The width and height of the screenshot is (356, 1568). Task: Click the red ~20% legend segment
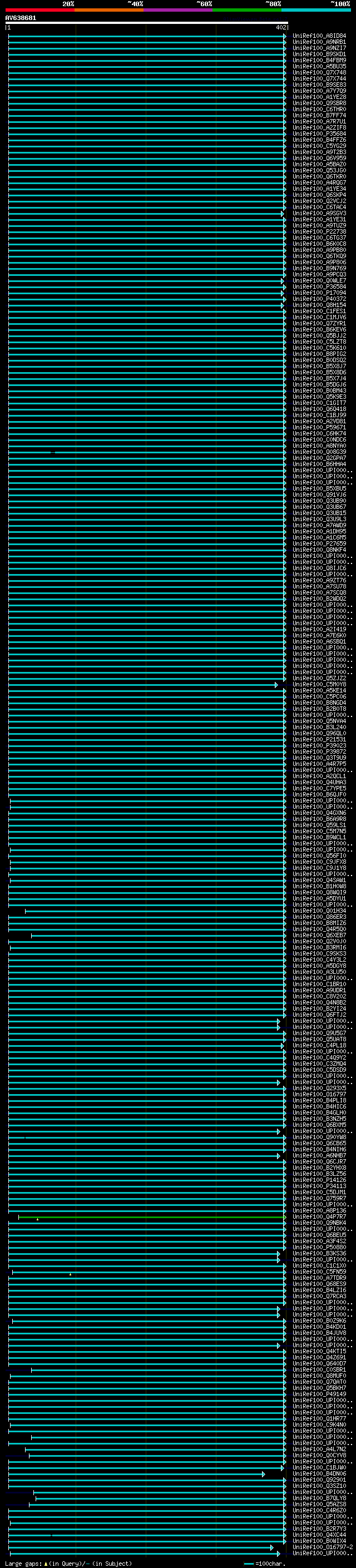tap(39, 11)
